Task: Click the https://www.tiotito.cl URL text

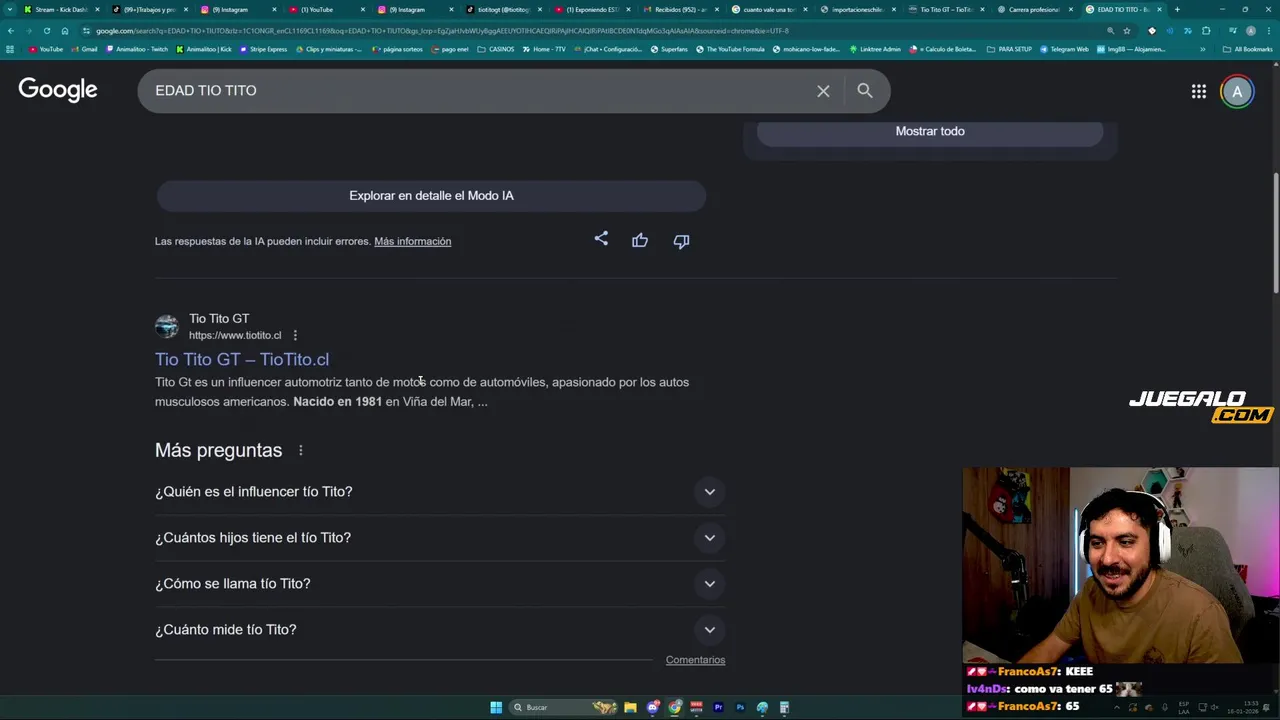Action: point(235,336)
